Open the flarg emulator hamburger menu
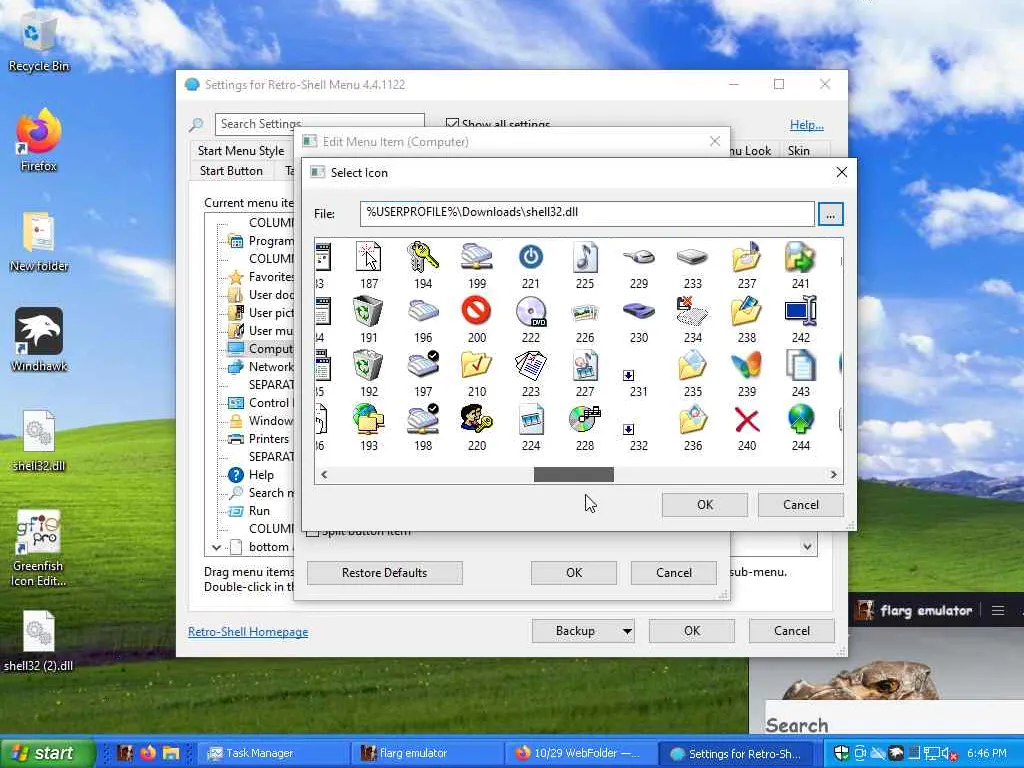This screenshot has height=768, width=1024. [997, 611]
